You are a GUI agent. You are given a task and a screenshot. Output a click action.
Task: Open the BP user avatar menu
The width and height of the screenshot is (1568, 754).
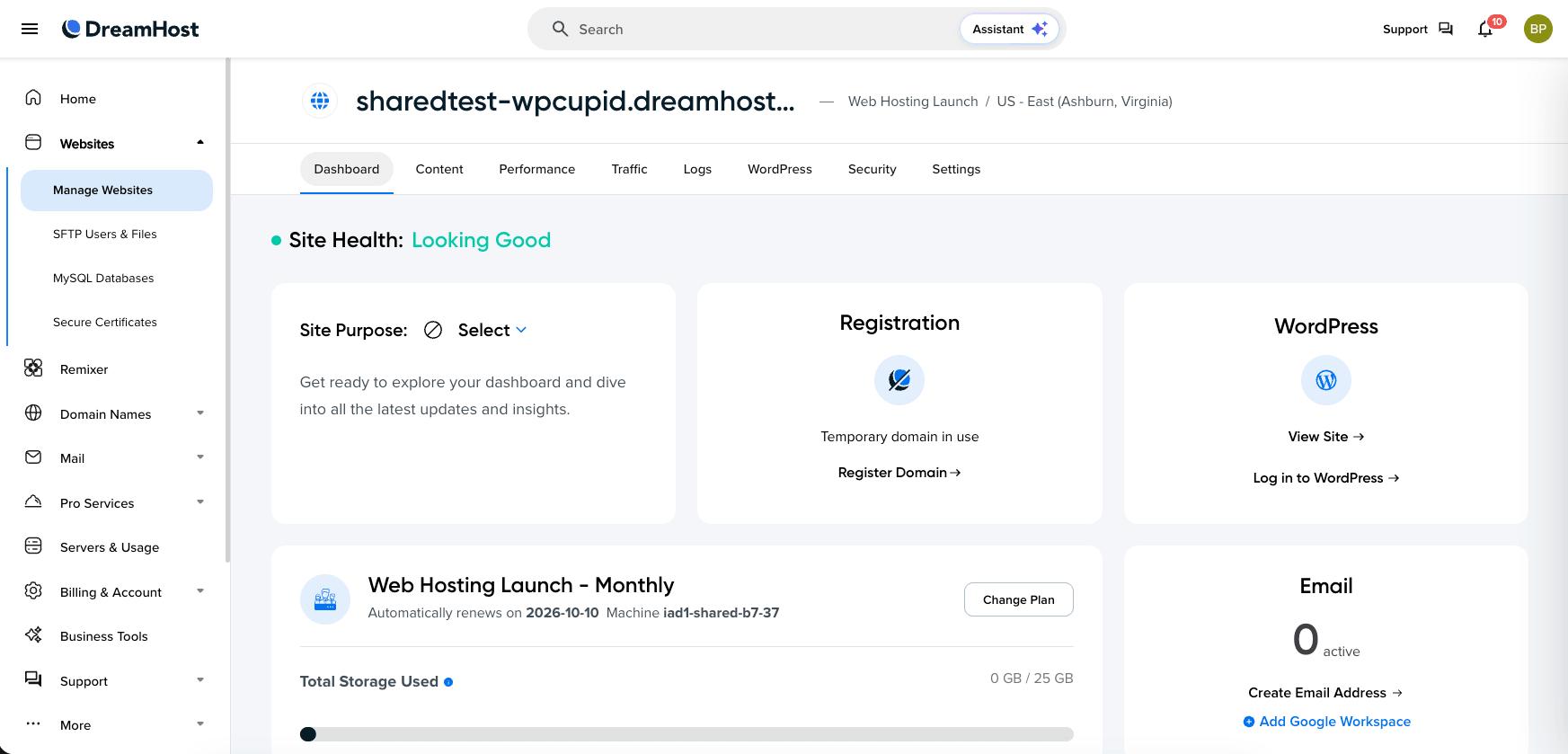(1538, 29)
